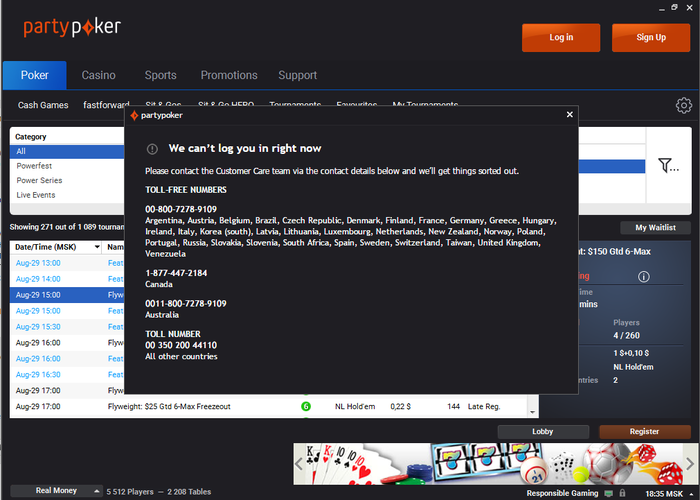Select the fastforward sub-tab
Screen dimensions: 700x500
(x=105, y=105)
